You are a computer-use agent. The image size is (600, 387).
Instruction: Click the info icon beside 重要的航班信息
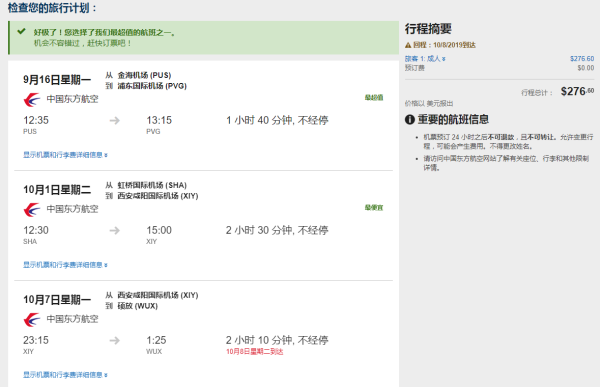click(x=410, y=119)
